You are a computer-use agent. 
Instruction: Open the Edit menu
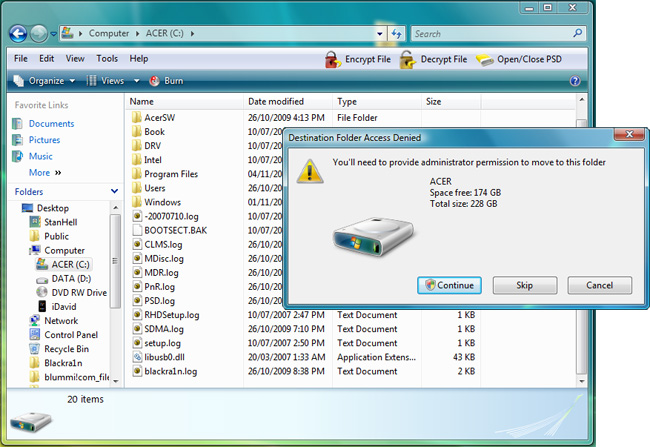(46, 58)
